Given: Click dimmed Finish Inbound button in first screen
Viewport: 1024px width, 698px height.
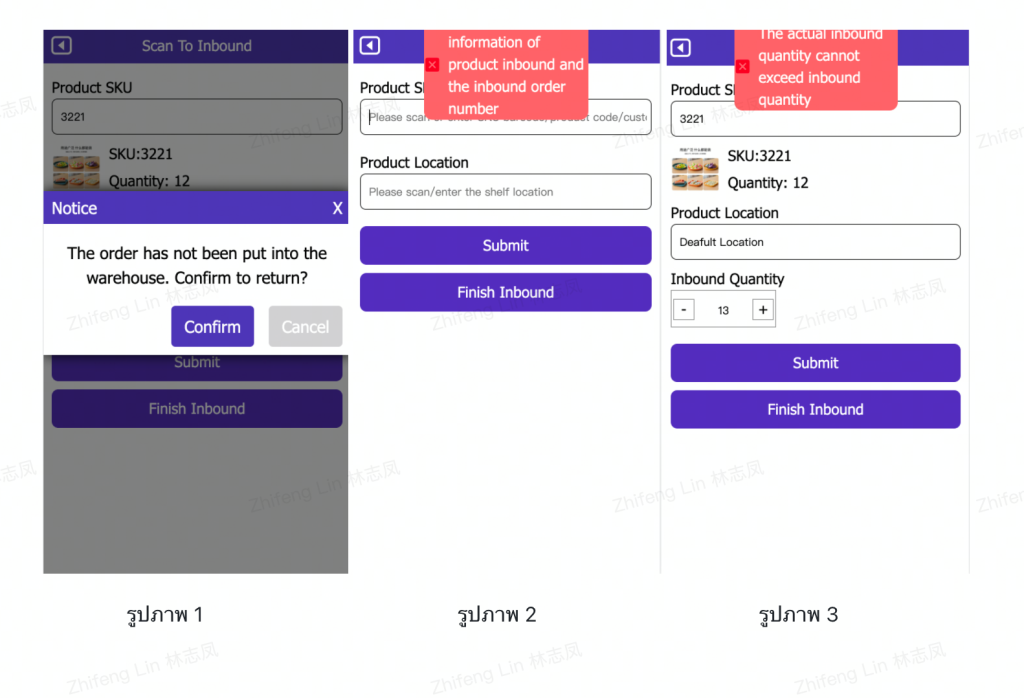Looking at the screenshot, I should (197, 409).
